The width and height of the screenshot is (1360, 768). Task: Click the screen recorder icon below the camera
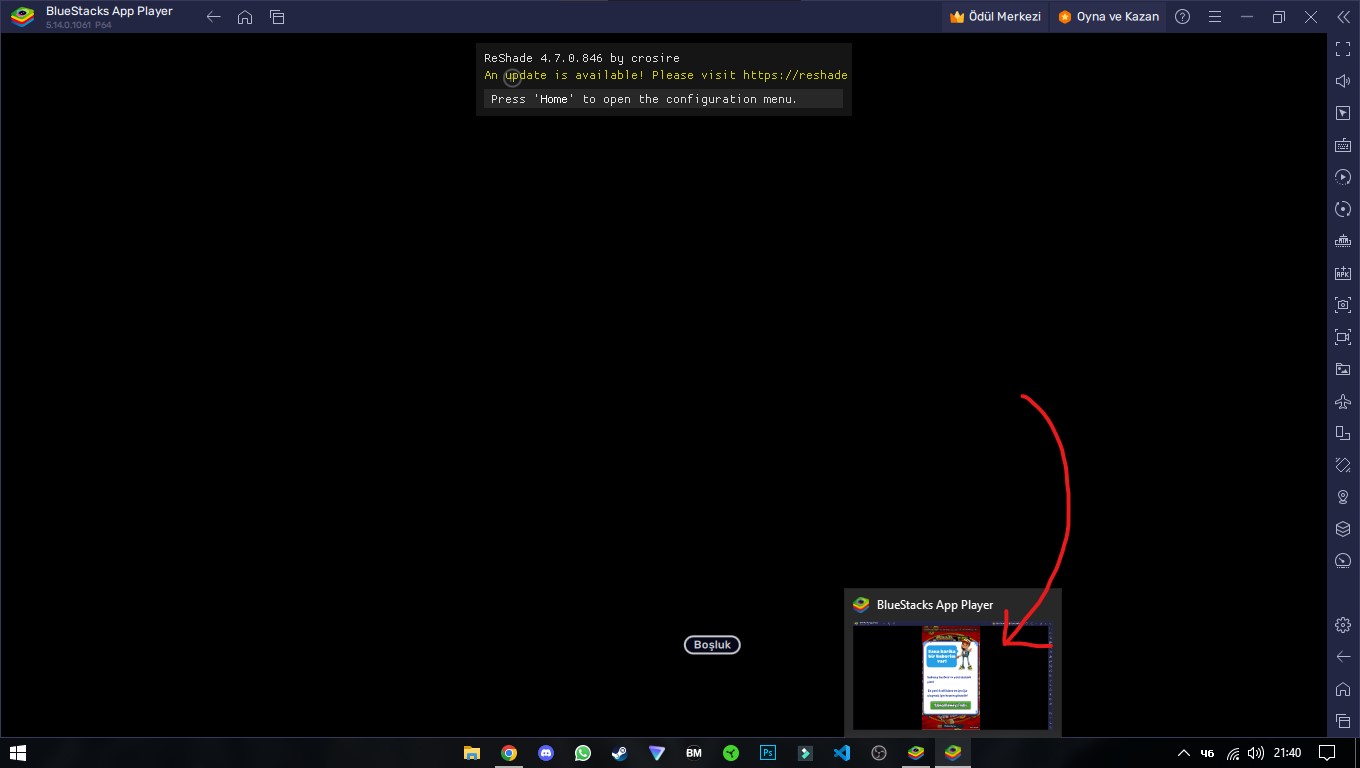1343,337
